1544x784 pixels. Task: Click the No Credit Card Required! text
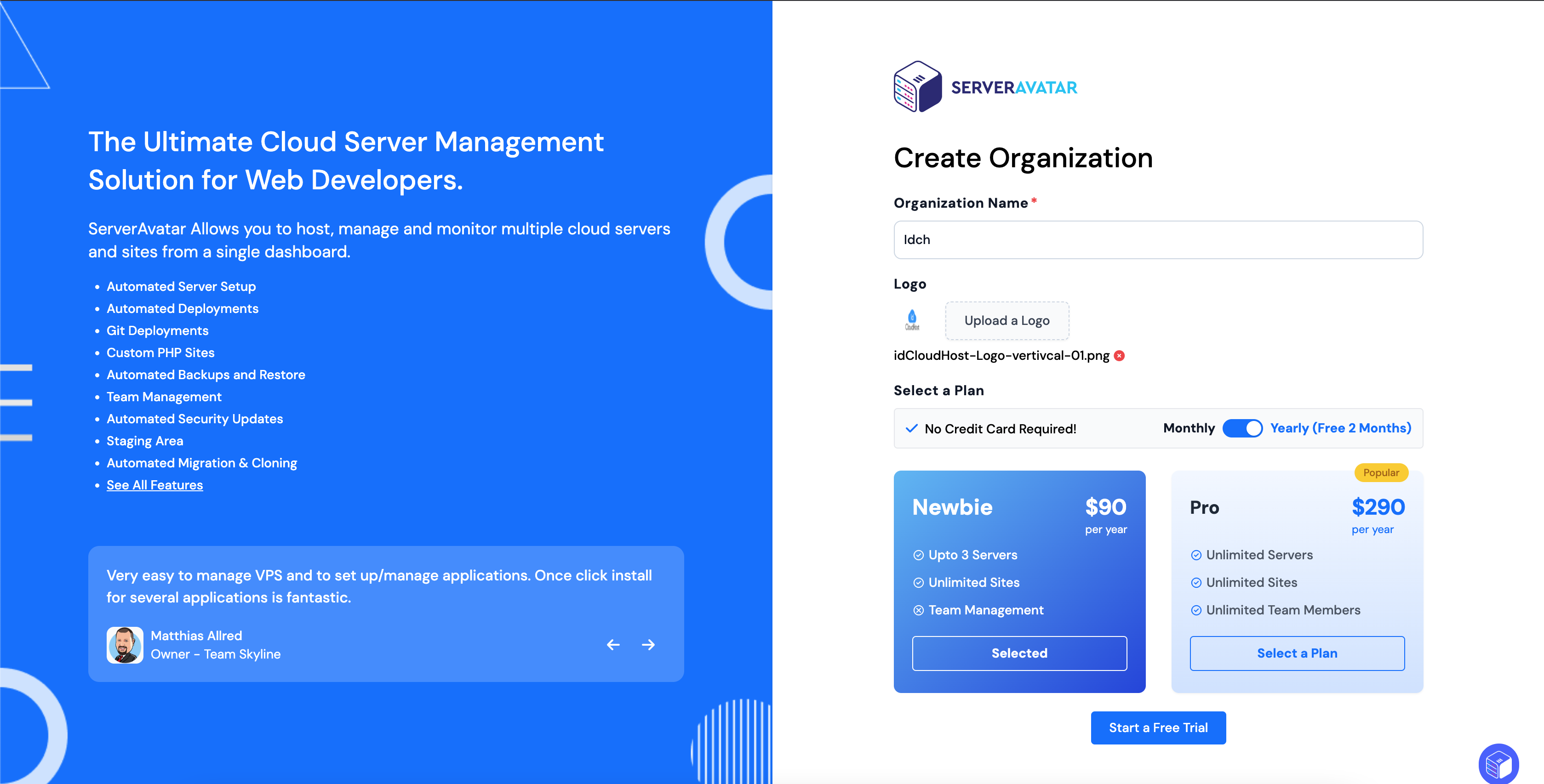pyautogui.click(x=1001, y=429)
